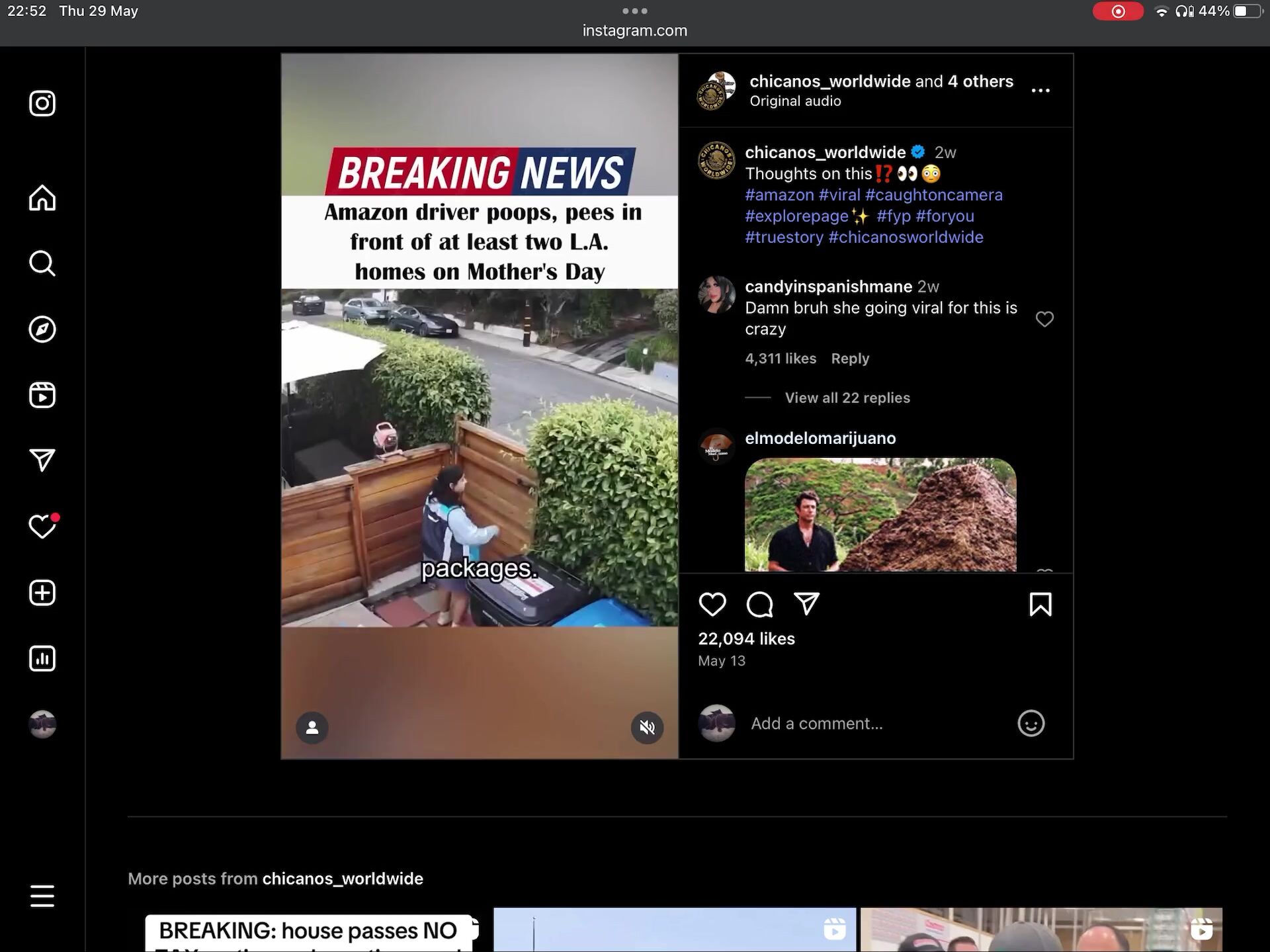This screenshot has width=1270, height=952.
Task: Tap the red screen recording indicator
Action: (x=1118, y=11)
